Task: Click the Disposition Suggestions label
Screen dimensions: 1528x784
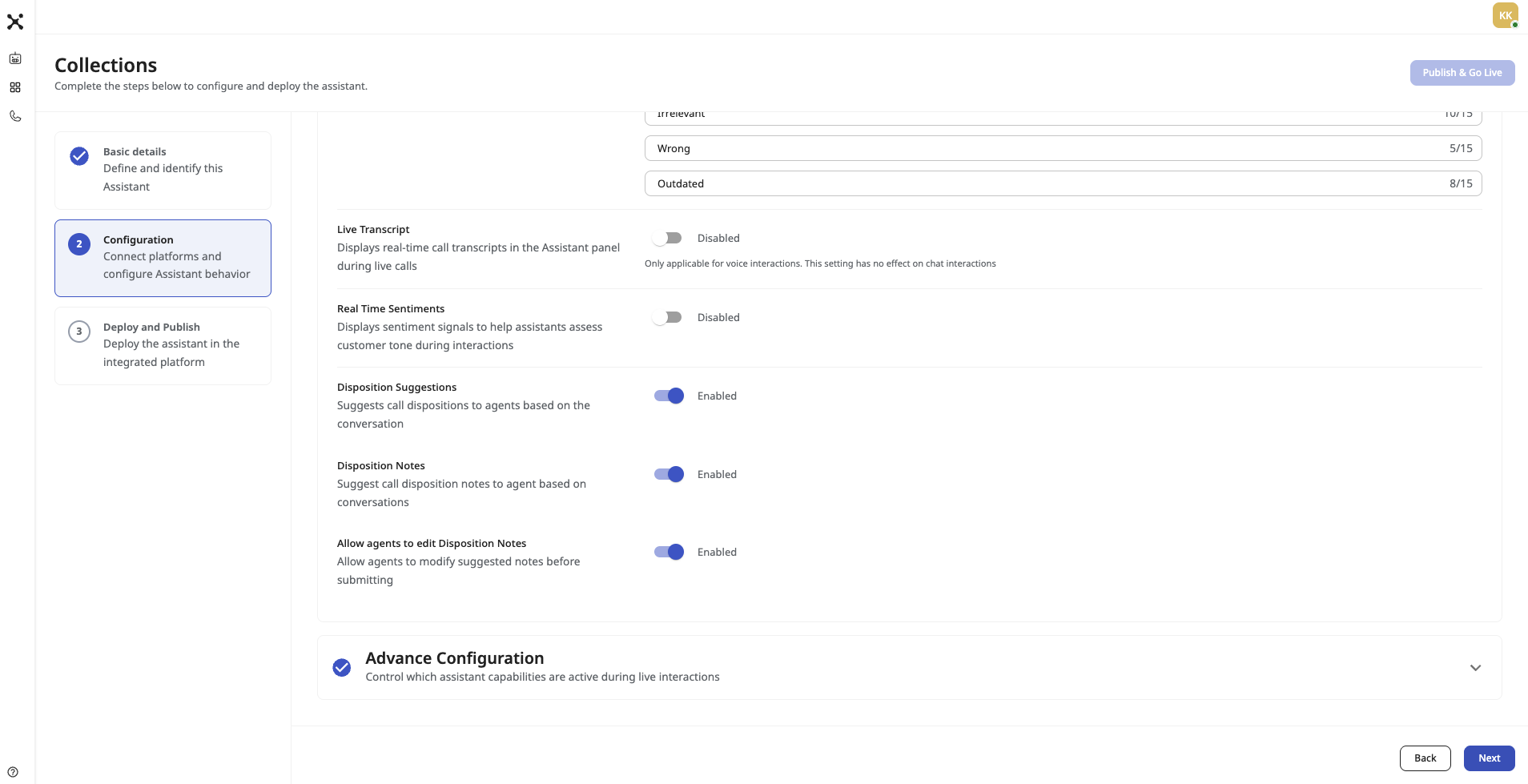Action: click(397, 387)
